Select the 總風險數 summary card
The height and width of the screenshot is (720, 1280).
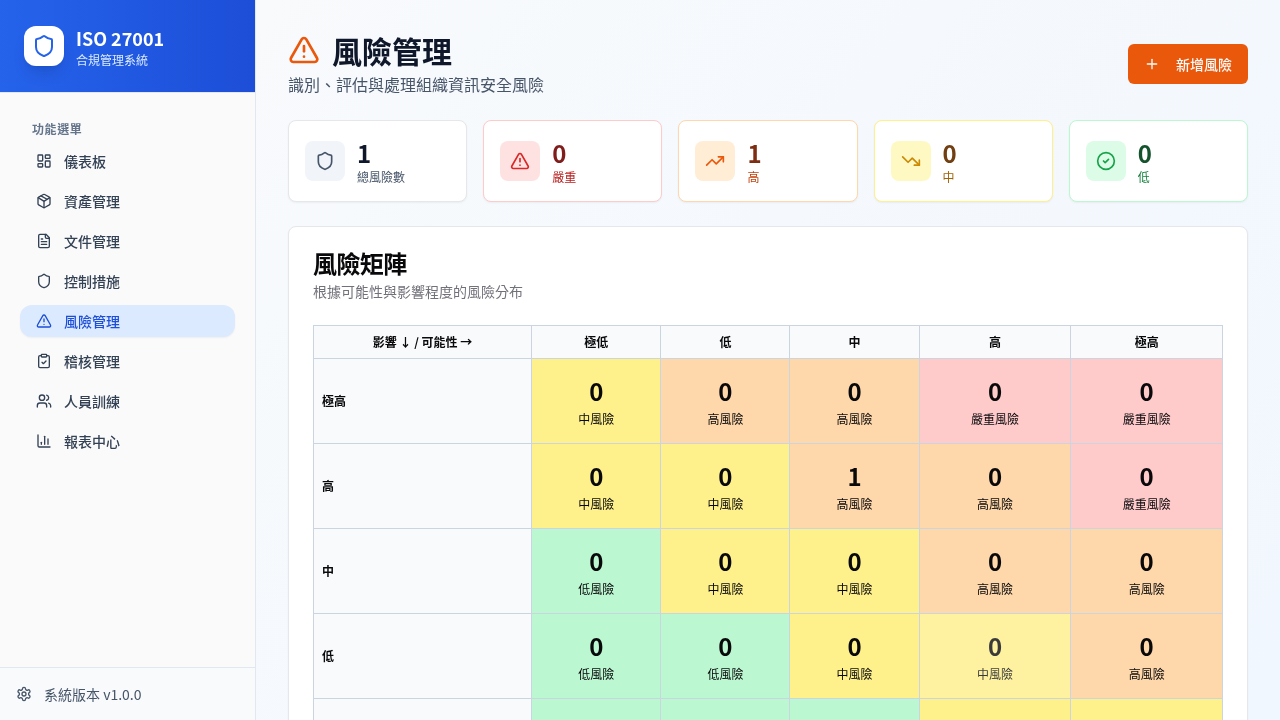click(377, 161)
